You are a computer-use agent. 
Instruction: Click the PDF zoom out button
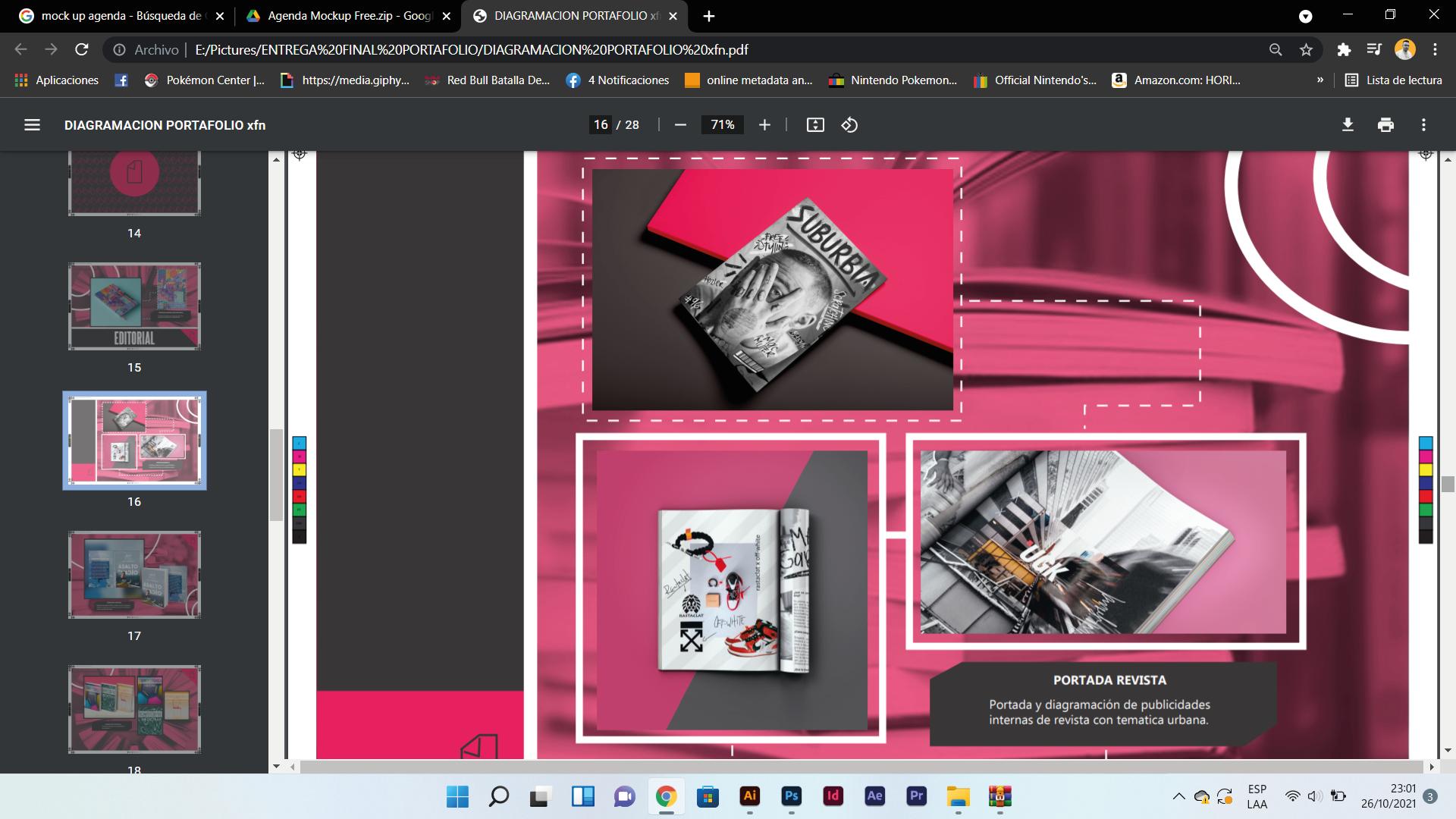[680, 125]
